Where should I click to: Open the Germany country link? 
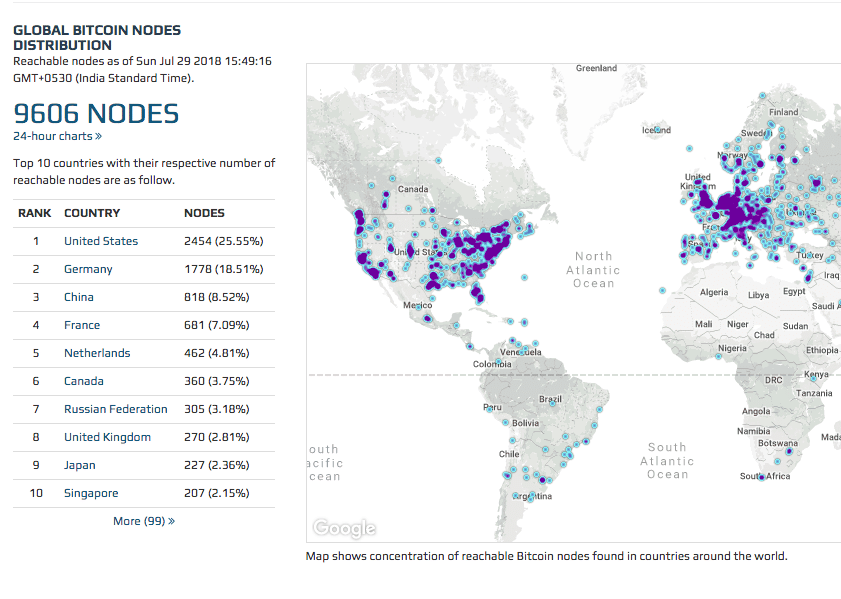tap(88, 269)
